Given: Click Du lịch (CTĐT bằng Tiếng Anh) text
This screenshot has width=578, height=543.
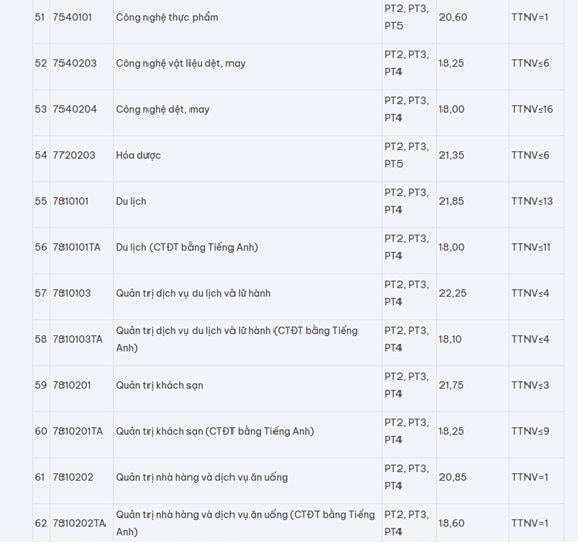Looking at the screenshot, I should coord(187,247).
